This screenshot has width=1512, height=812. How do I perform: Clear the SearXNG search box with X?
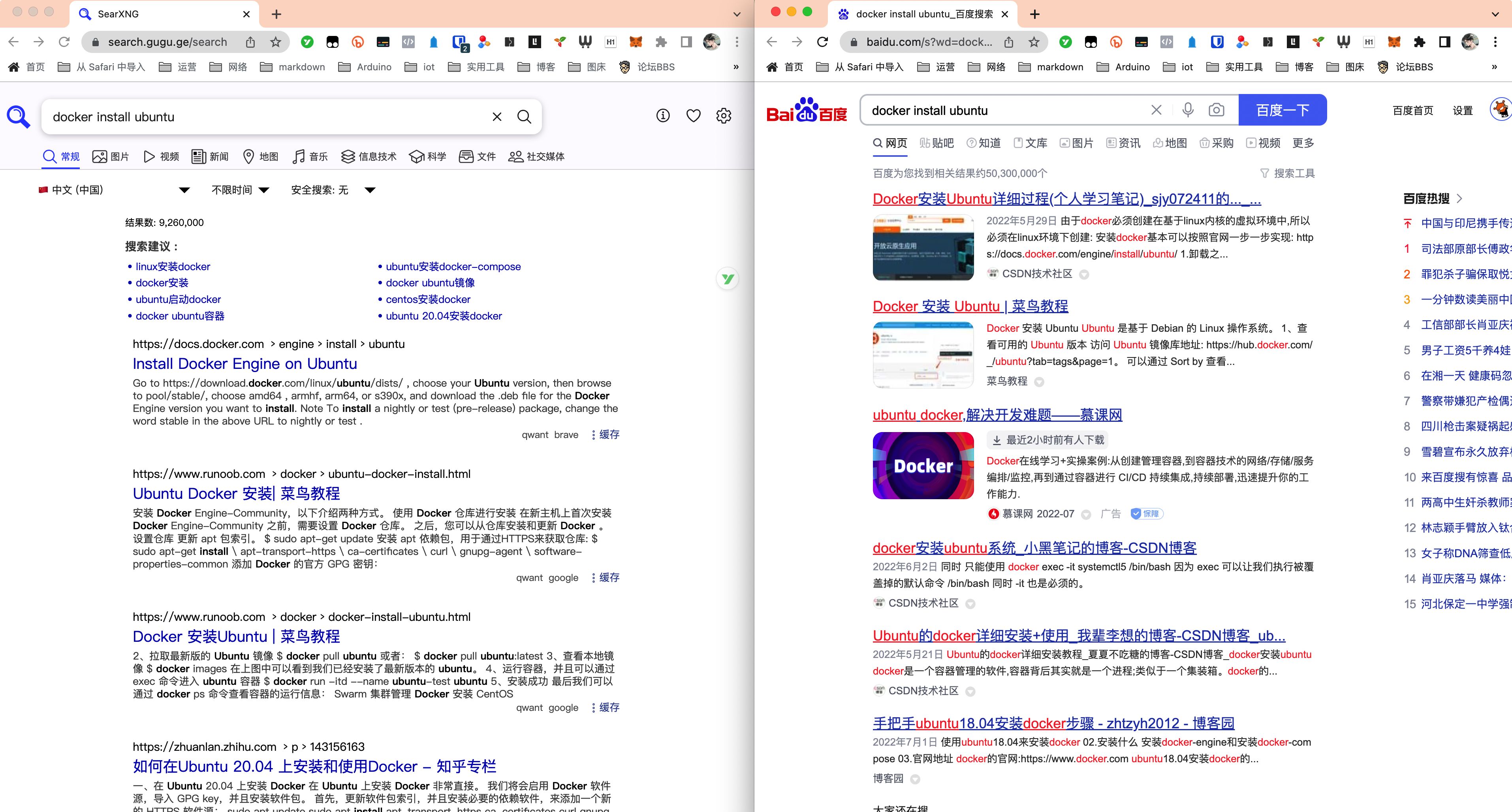(496, 117)
